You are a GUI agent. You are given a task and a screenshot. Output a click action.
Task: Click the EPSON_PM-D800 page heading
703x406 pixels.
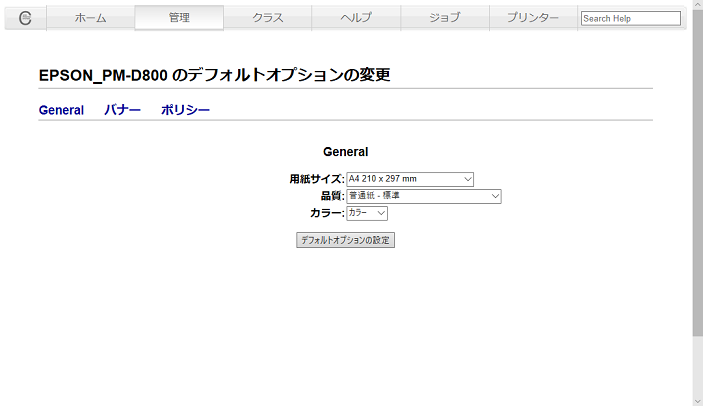click(x=214, y=75)
